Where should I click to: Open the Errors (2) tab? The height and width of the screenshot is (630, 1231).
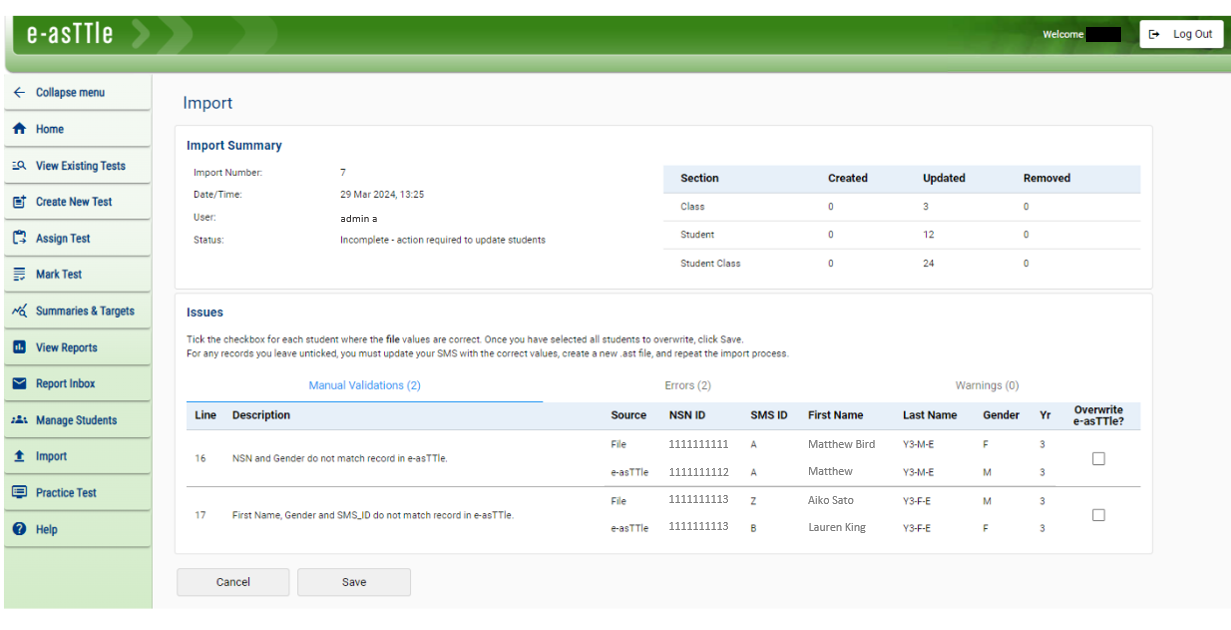(x=688, y=385)
